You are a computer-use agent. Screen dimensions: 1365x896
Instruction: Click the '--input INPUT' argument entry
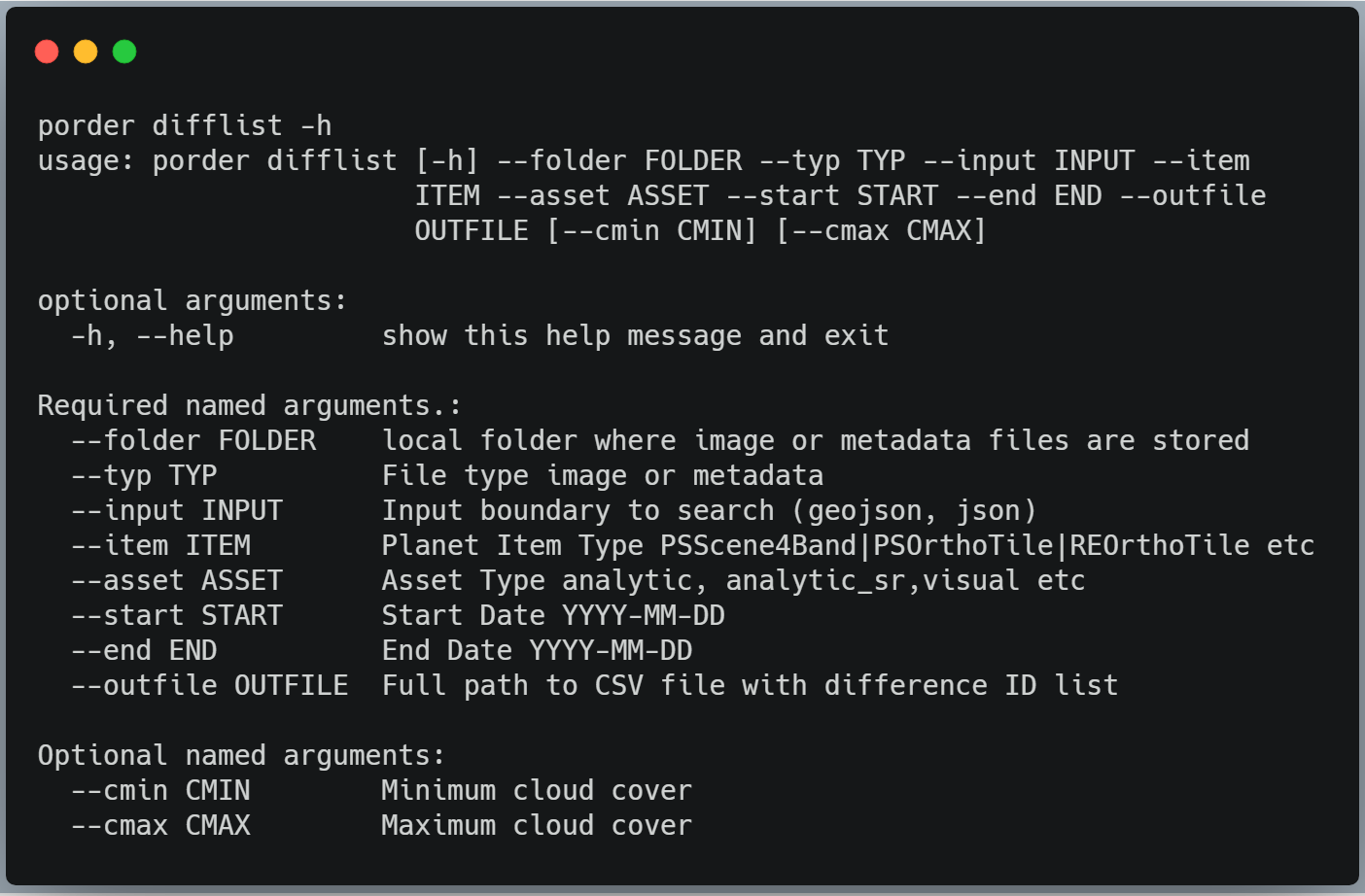[177, 510]
